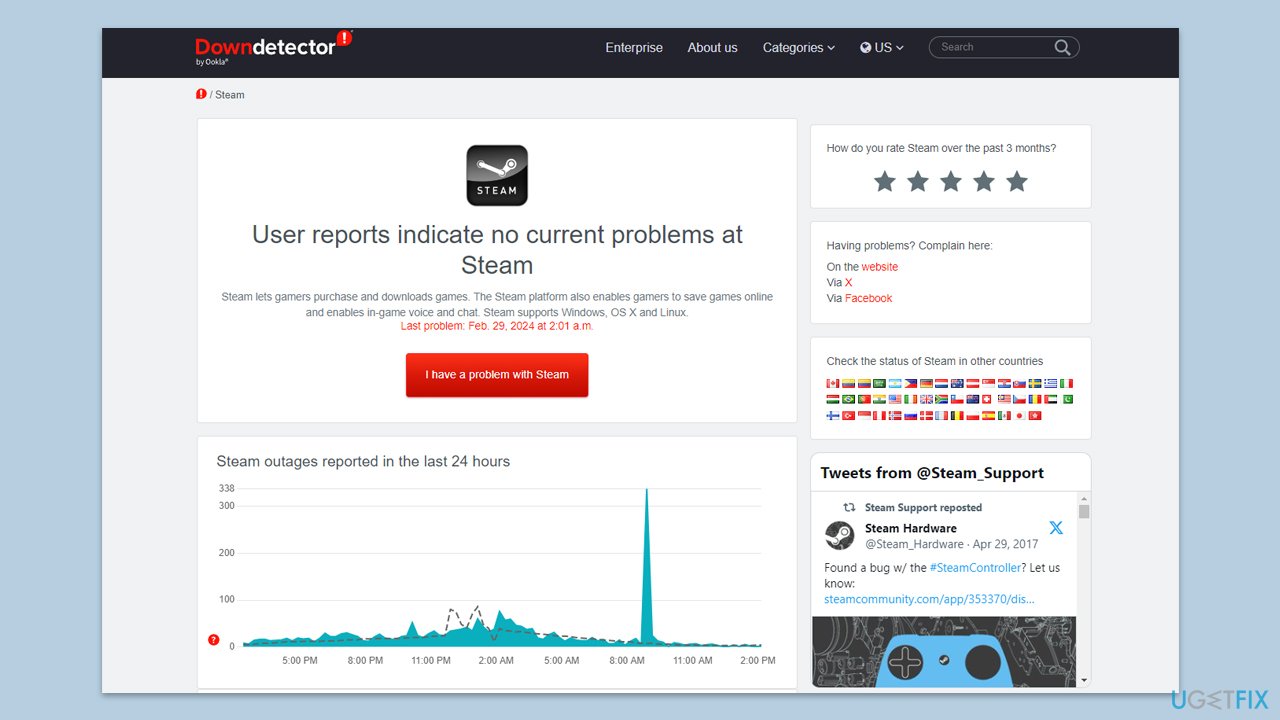Open the Brazil flag status page
Viewport: 1280px width, 720px height.
point(849,399)
